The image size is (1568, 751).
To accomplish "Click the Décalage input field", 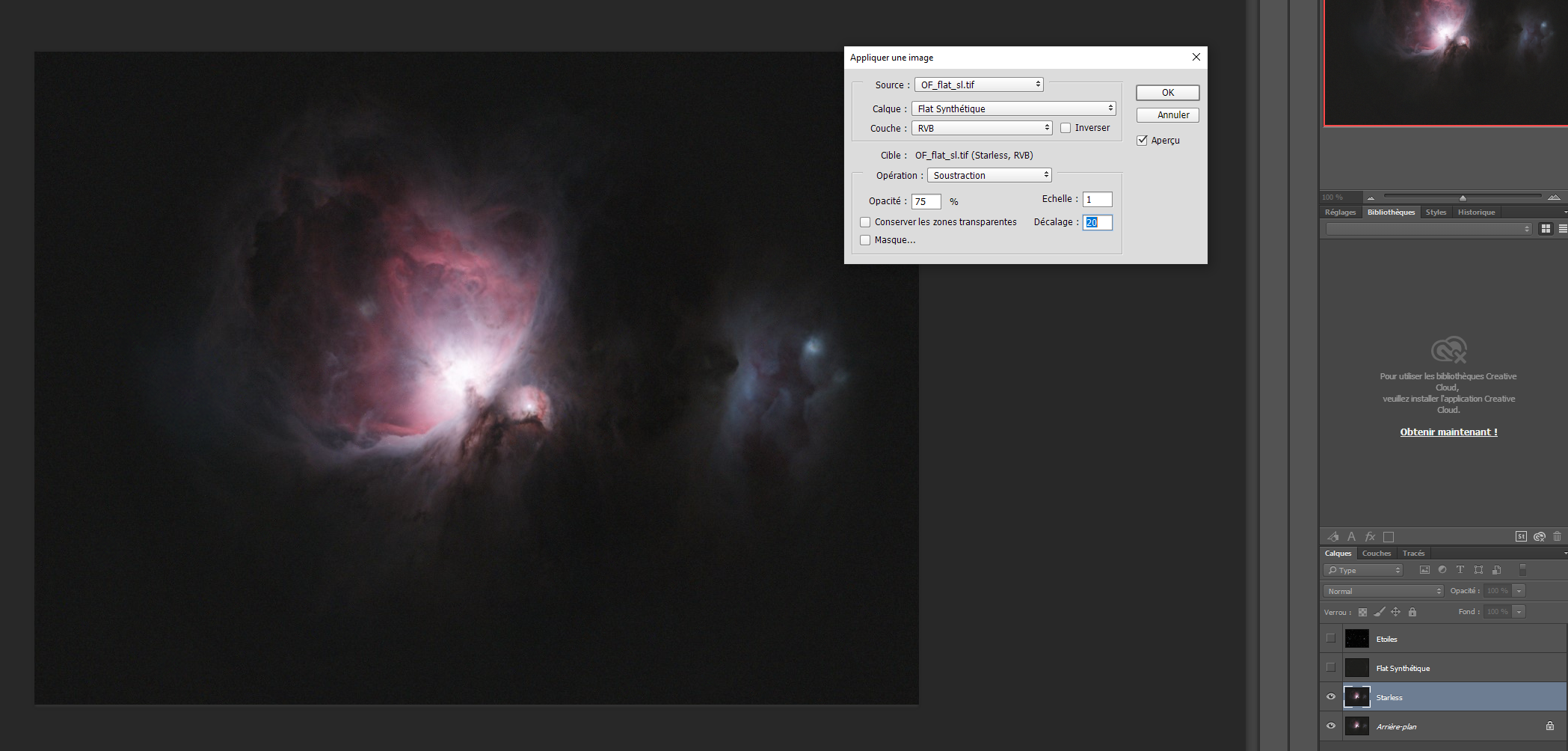I will (x=1098, y=222).
